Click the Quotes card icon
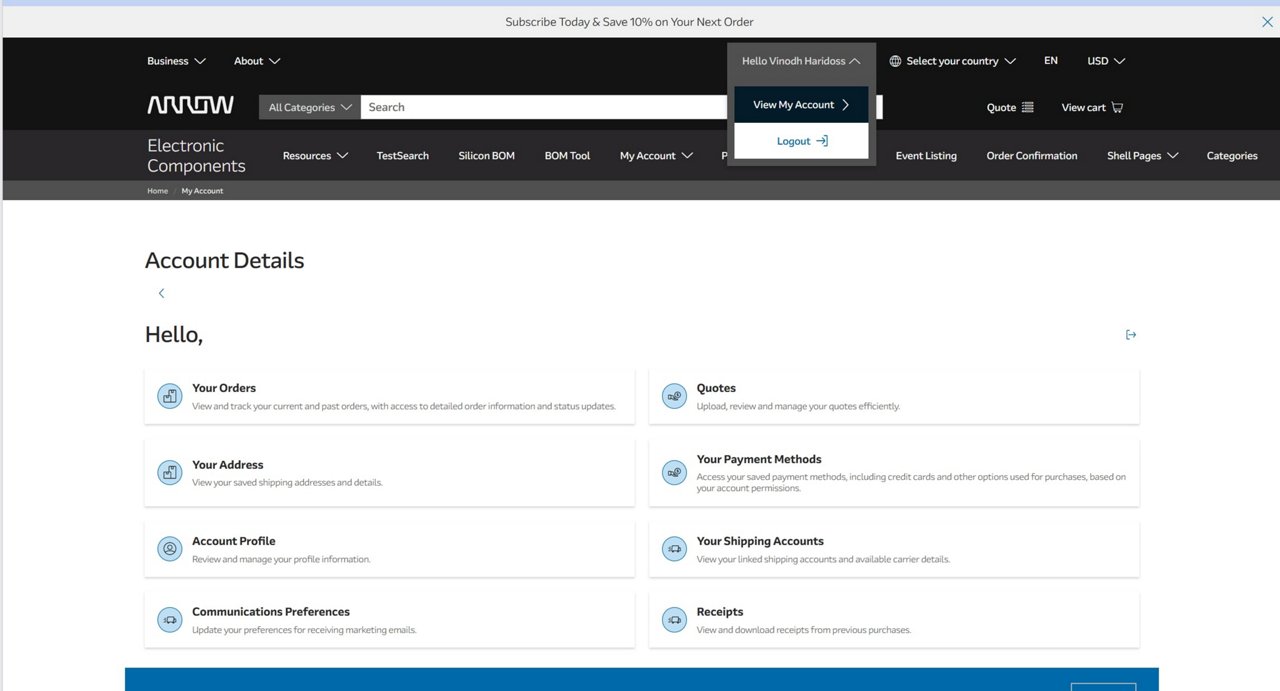The height and width of the screenshot is (691, 1280). 675,396
